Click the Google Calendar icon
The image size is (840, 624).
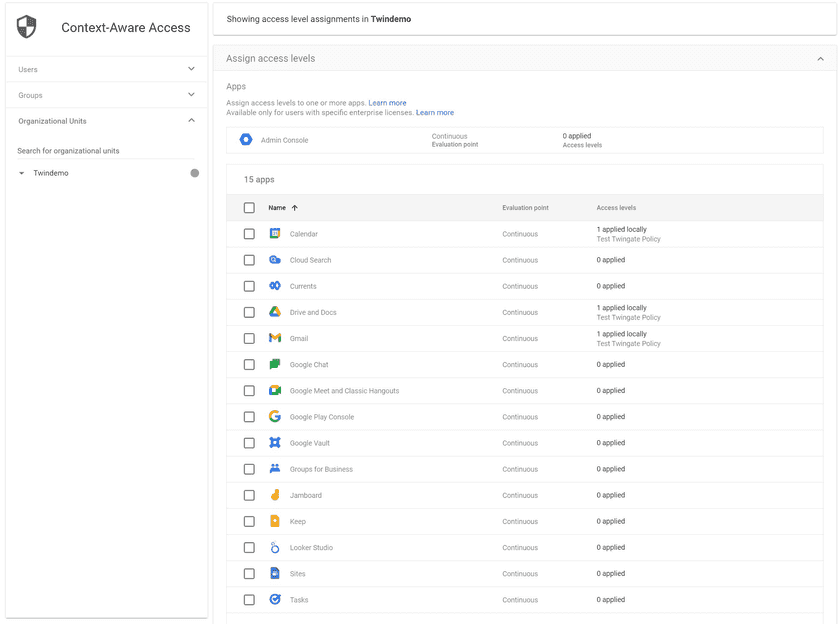(x=275, y=234)
